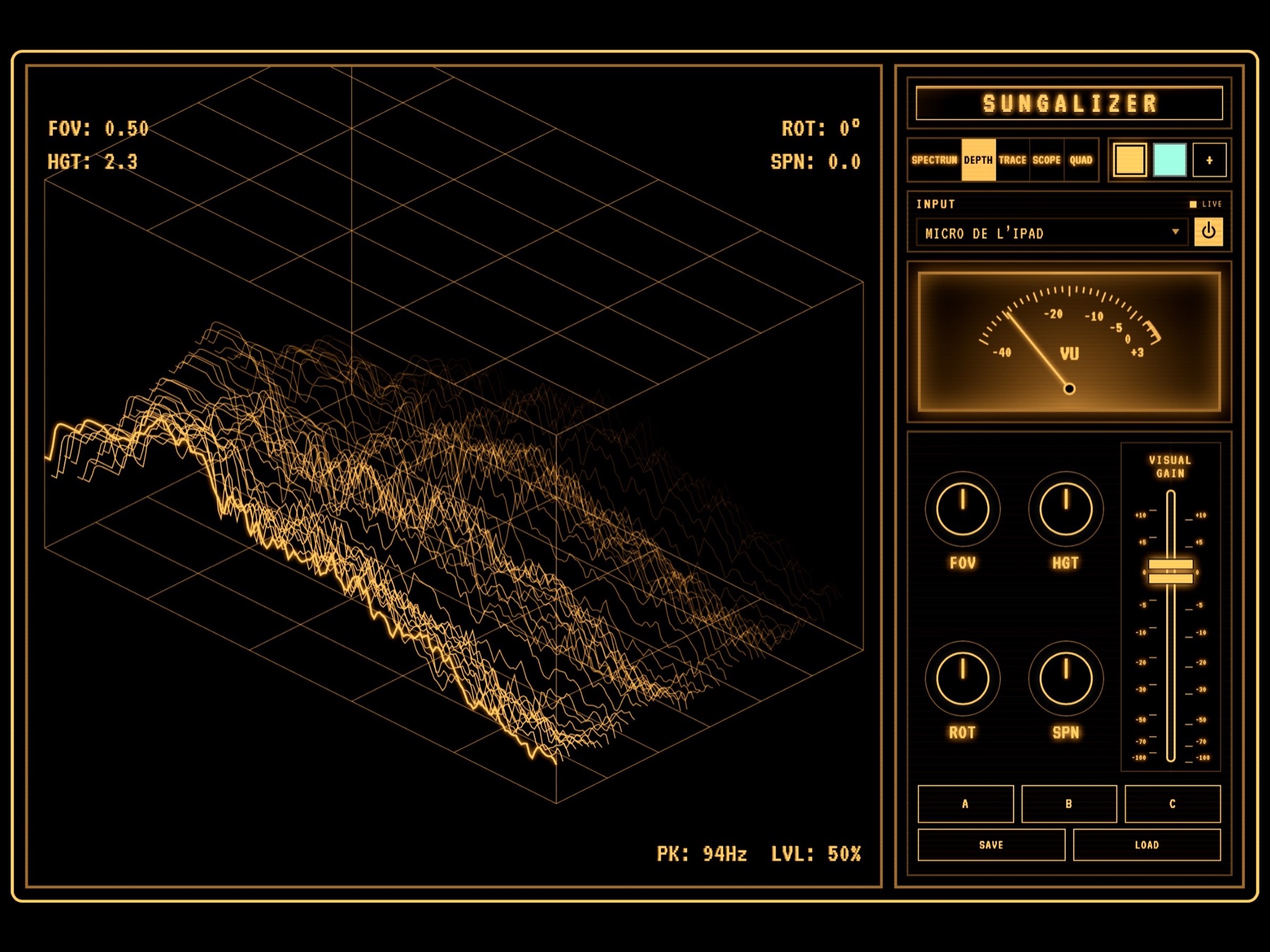Select preset slot A
The image size is (1270, 952).
(965, 804)
